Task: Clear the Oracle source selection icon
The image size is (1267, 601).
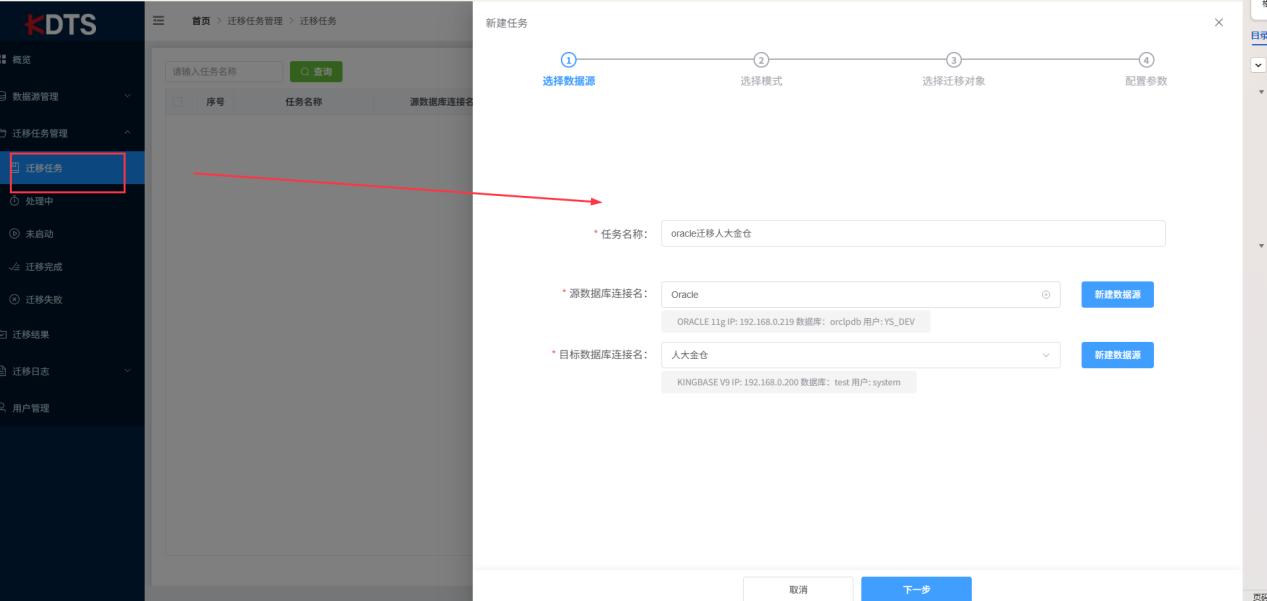Action: pyautogui.click(x=1046, y=294)
